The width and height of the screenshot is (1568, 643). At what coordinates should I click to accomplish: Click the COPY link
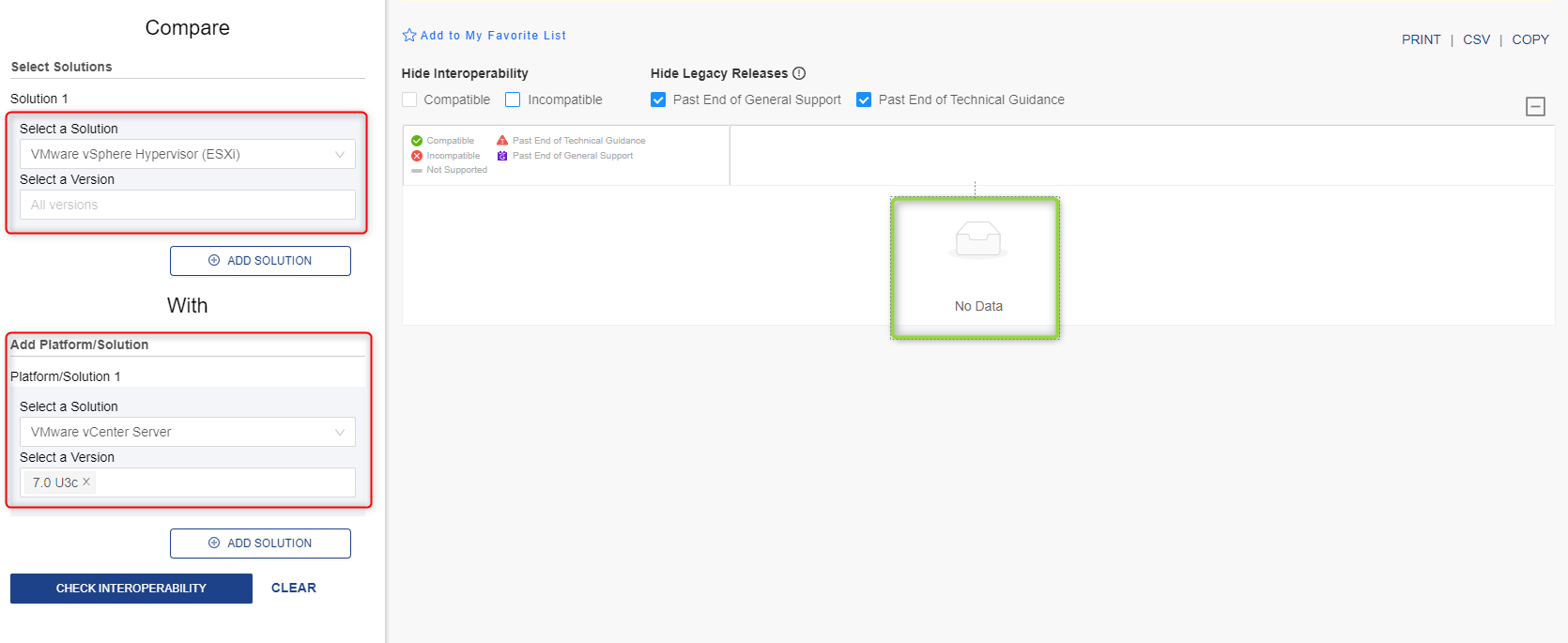(1530, 39)
